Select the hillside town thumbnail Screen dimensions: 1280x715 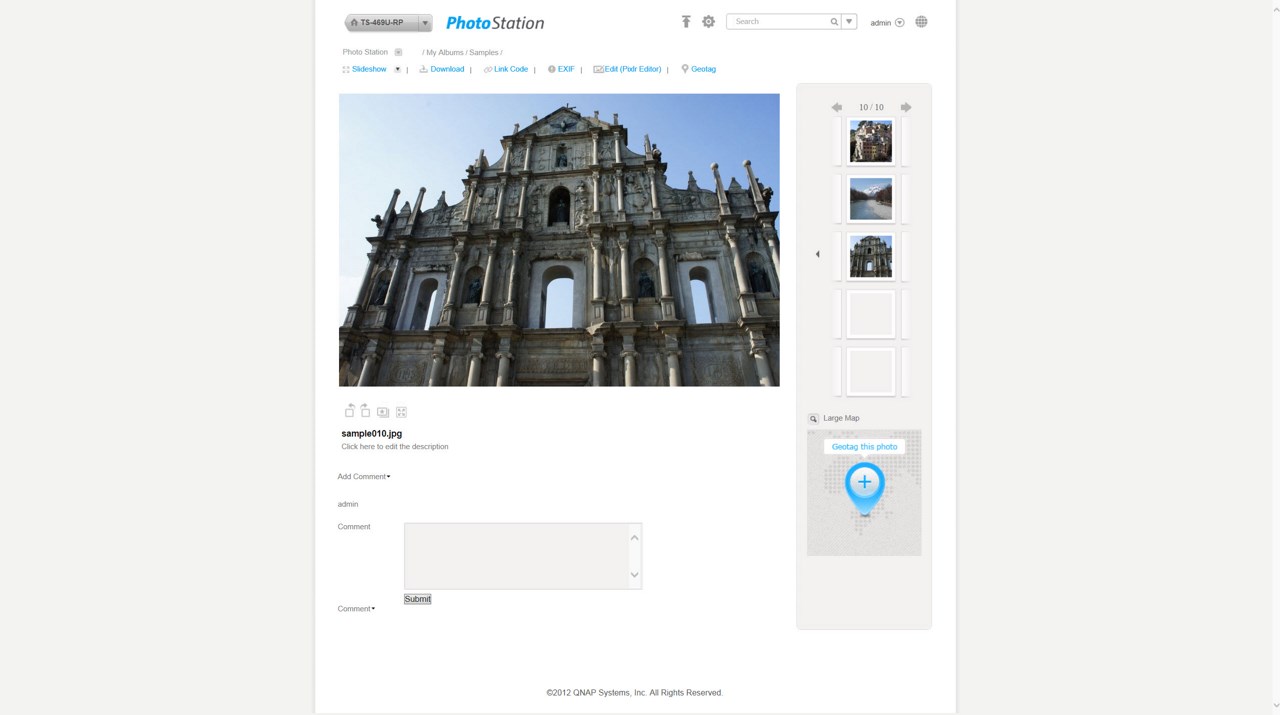pos(871,141)
